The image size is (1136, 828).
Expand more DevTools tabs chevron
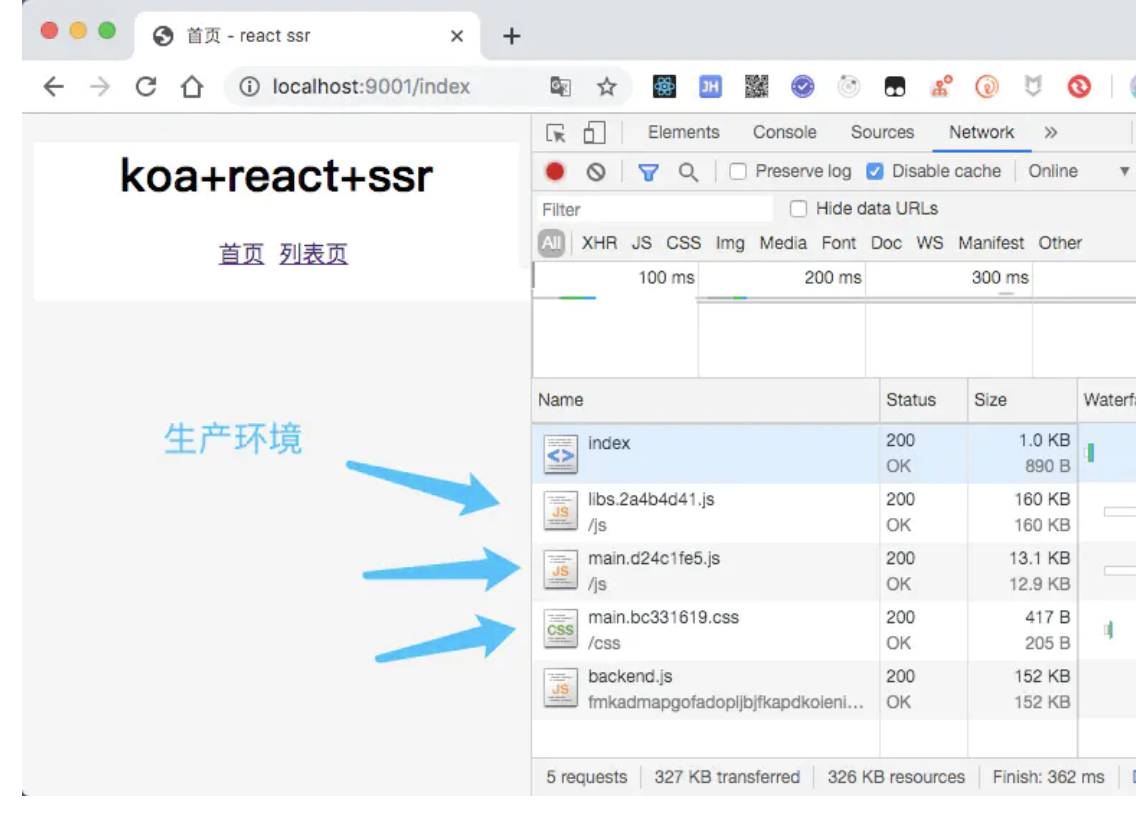coord(1050,133)
